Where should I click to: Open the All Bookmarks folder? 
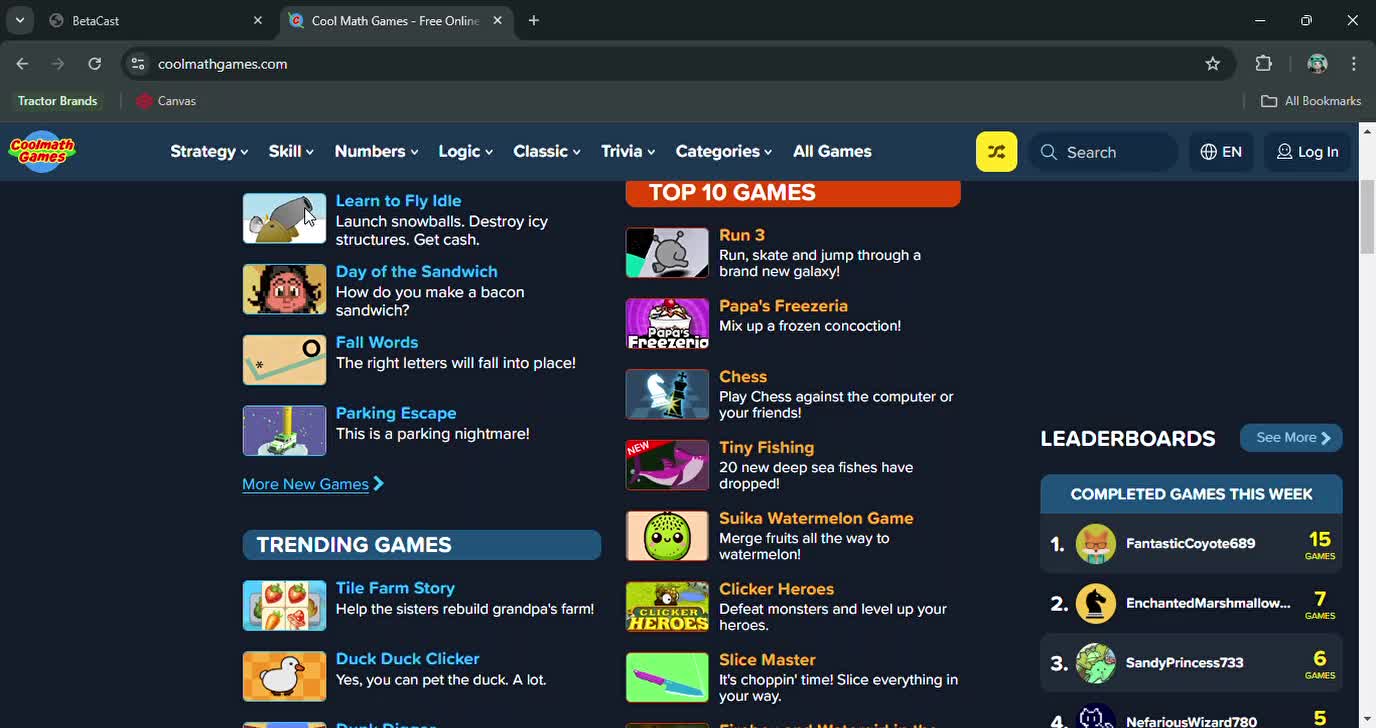pos(1311,101)
